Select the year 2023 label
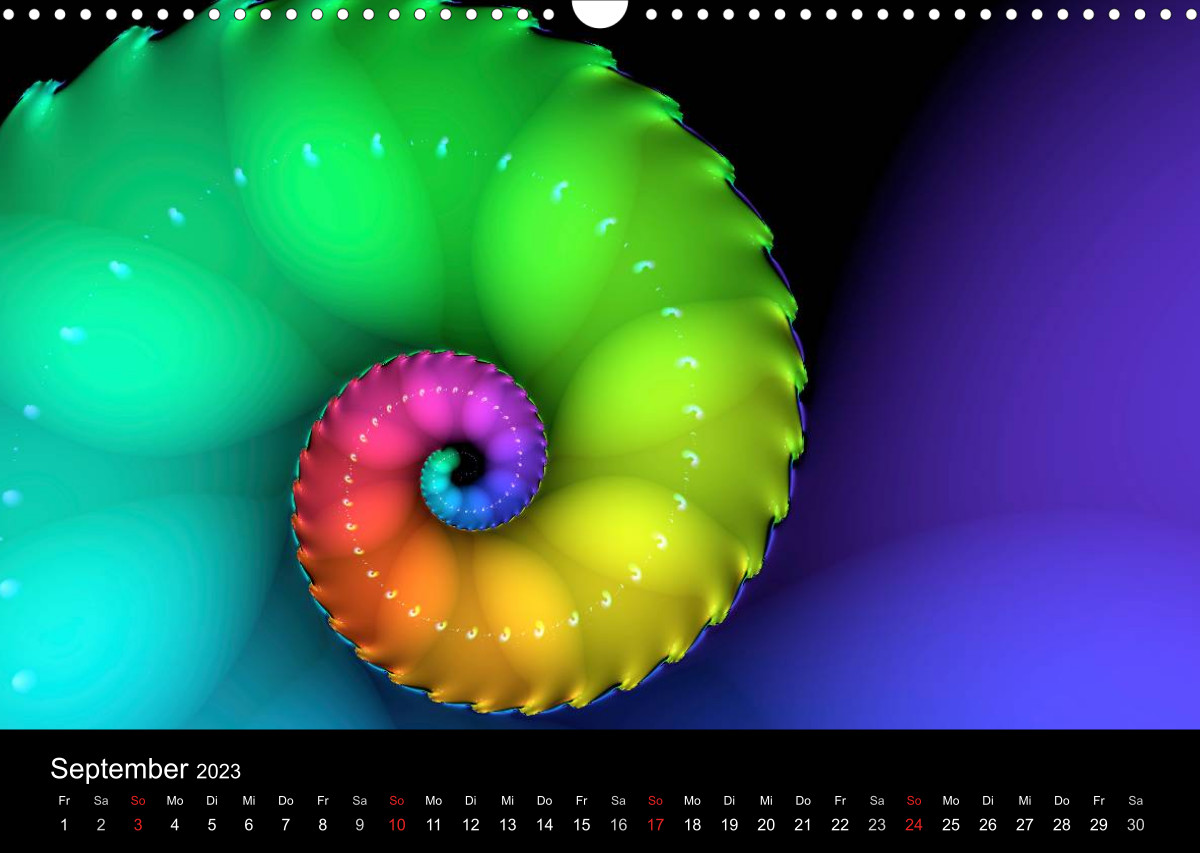1200x853 pixels. tap(218, 771)
